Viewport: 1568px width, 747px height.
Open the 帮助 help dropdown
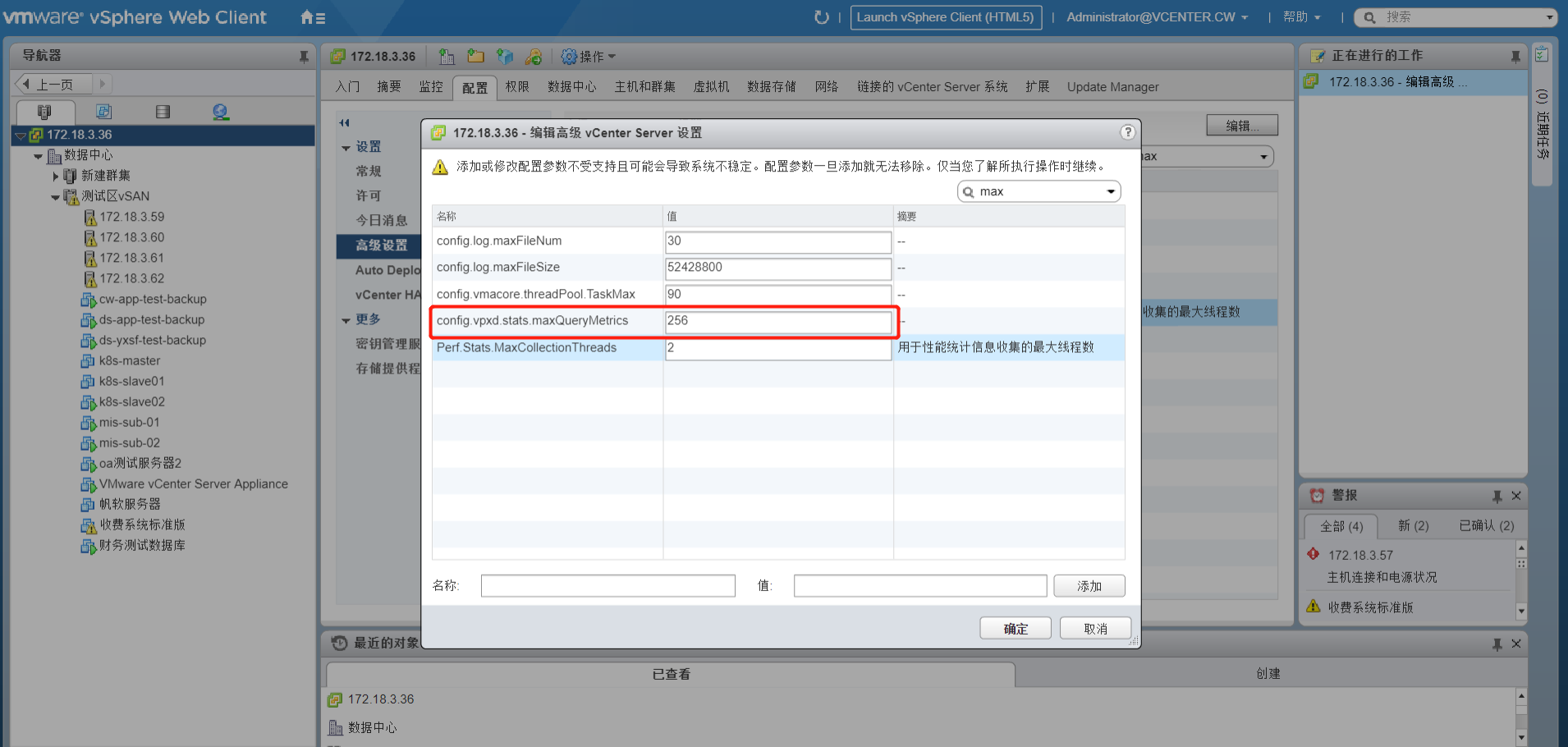click(1302, 17)
